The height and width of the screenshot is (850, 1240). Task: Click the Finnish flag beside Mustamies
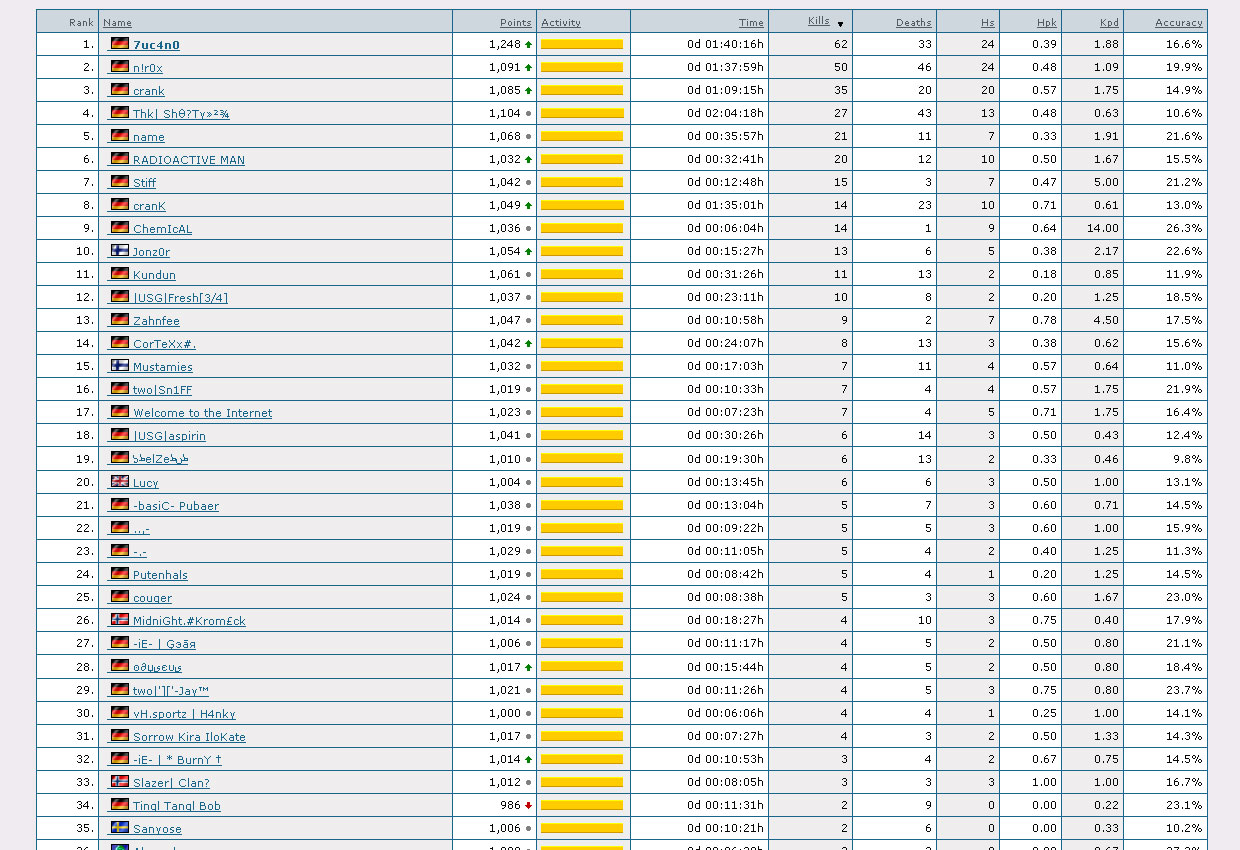[x=120, y=366]
